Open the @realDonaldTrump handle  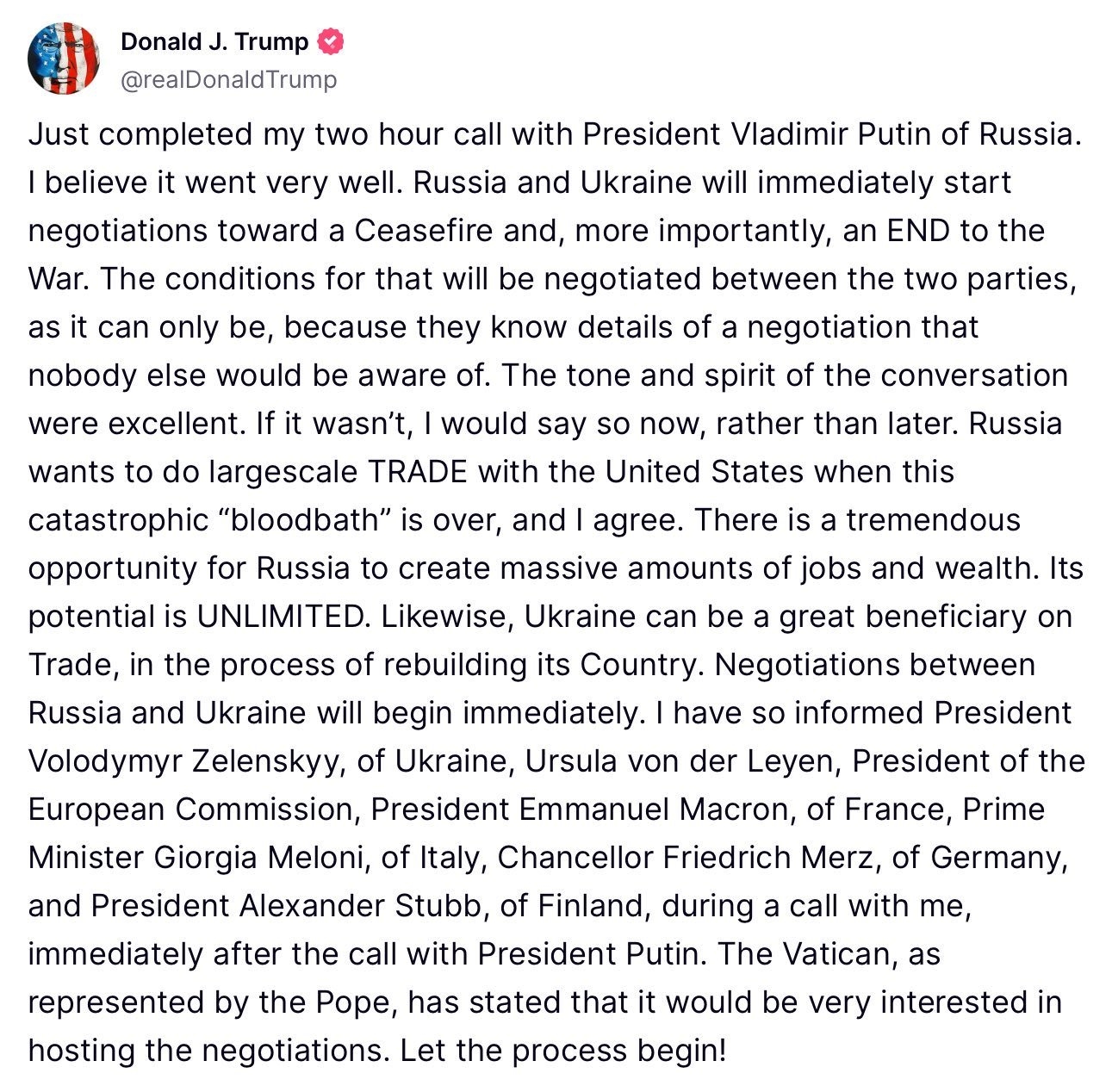[x=228, y=80]
